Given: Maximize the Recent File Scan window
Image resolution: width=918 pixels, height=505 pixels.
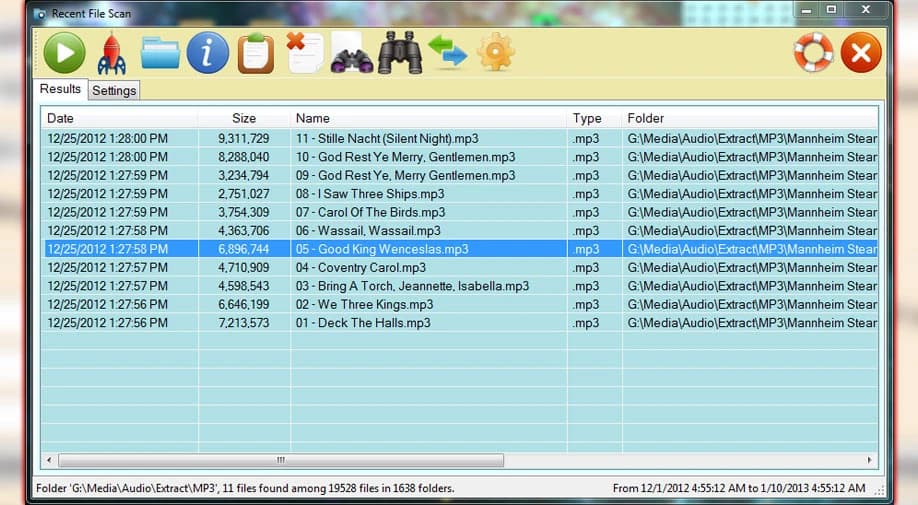Looking at the screenshot, I should [831, 10].
